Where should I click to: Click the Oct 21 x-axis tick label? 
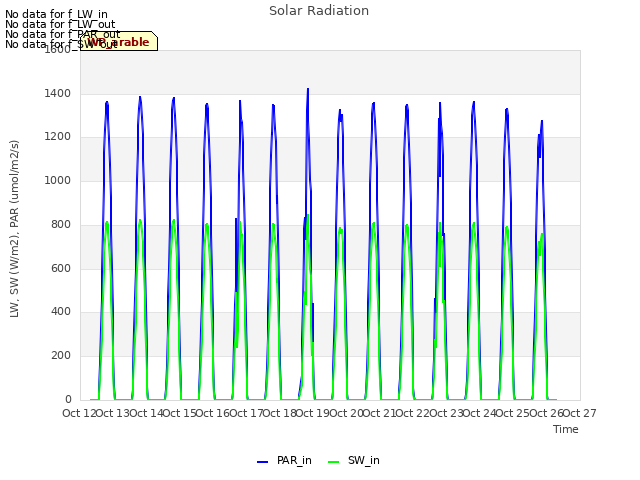[380, 413]
